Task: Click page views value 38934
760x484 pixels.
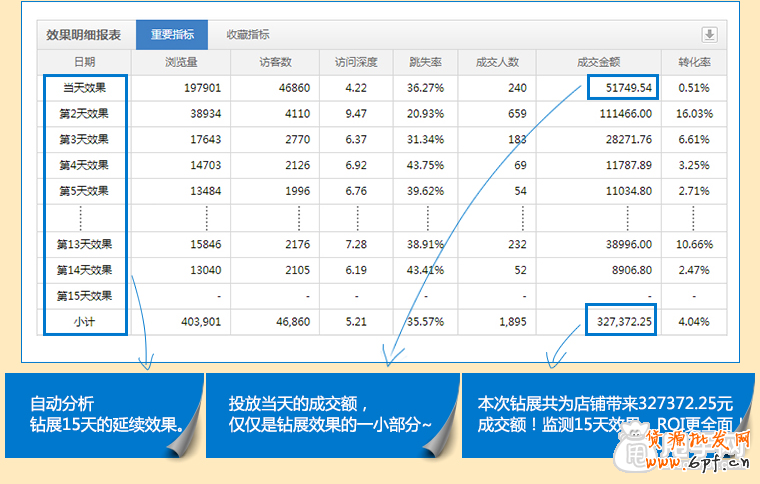Action: tap(206, 114)
